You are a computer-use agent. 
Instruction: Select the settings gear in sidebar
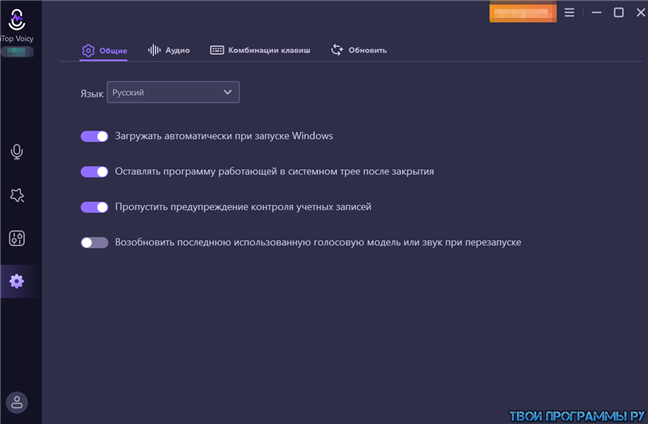click(x=16, y=281)
